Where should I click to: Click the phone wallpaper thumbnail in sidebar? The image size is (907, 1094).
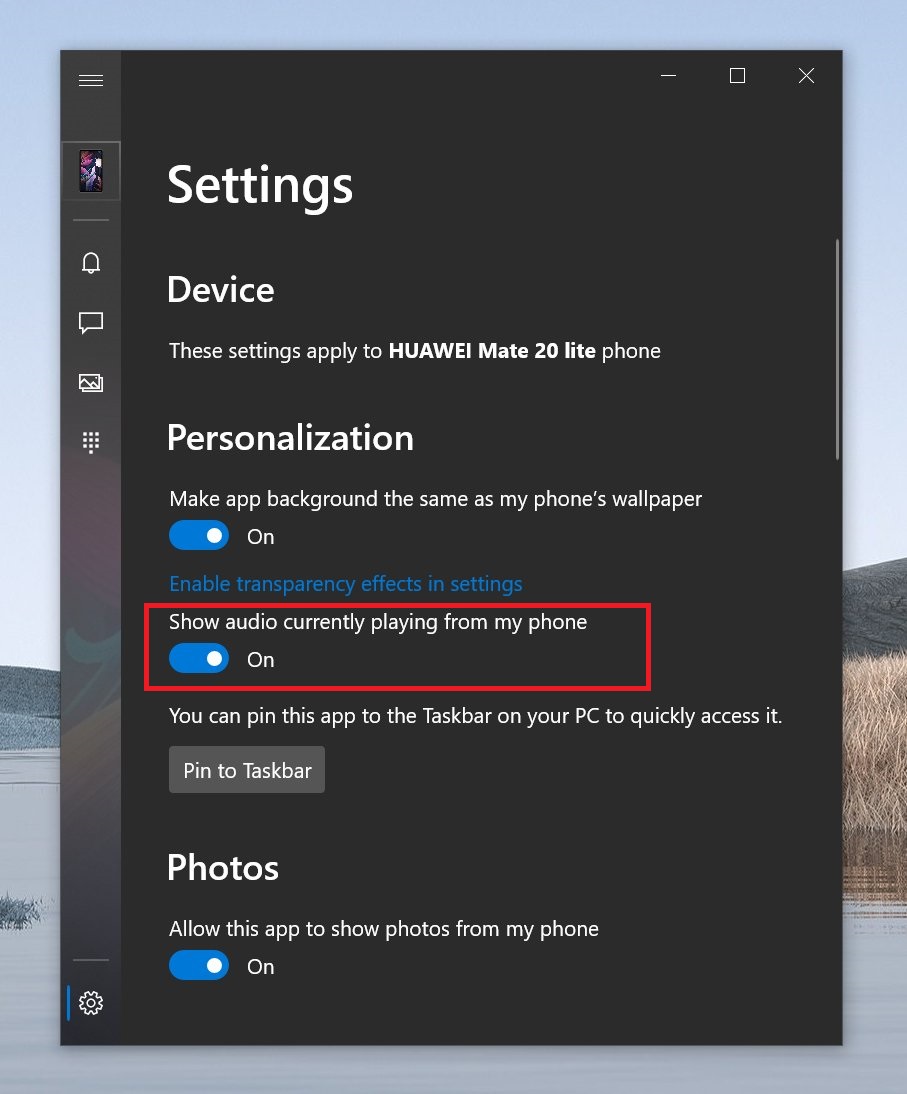91,171
